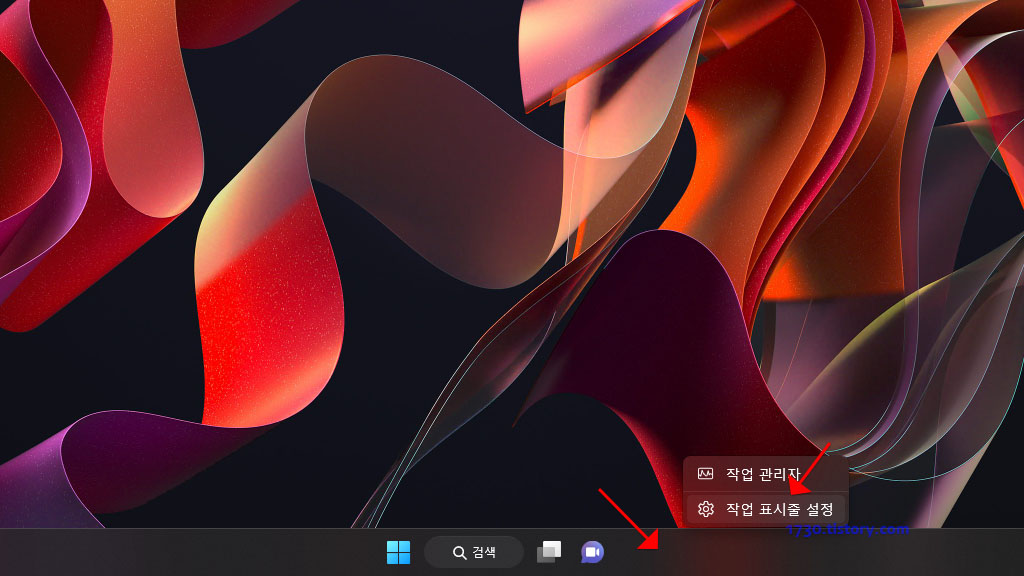Launch the Chat video icon on taskbar
Screen dimensions: 1024x576
coord(592,552)
